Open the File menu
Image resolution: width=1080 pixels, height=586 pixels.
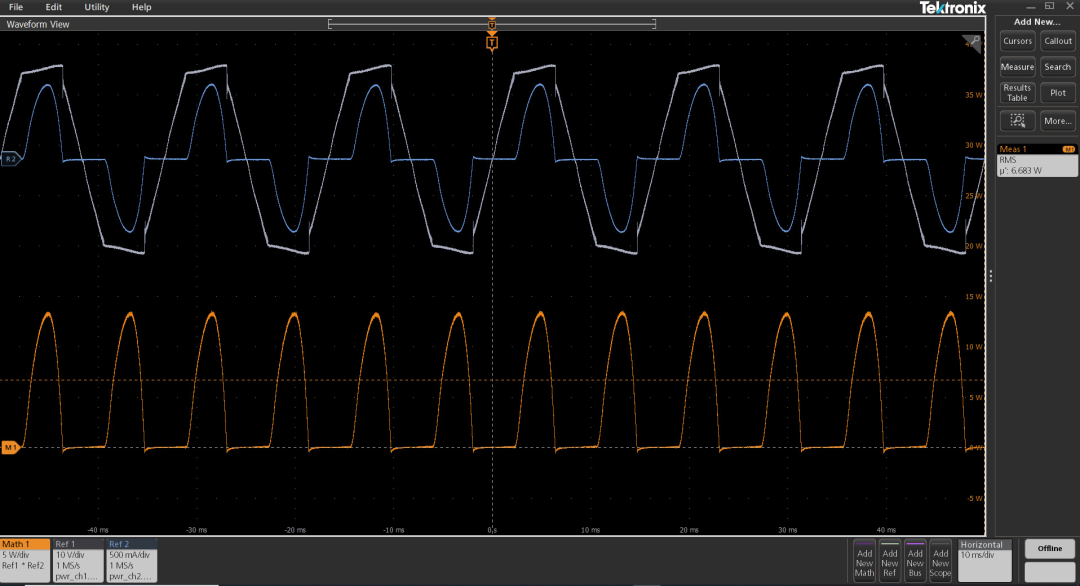click(15, 7)
